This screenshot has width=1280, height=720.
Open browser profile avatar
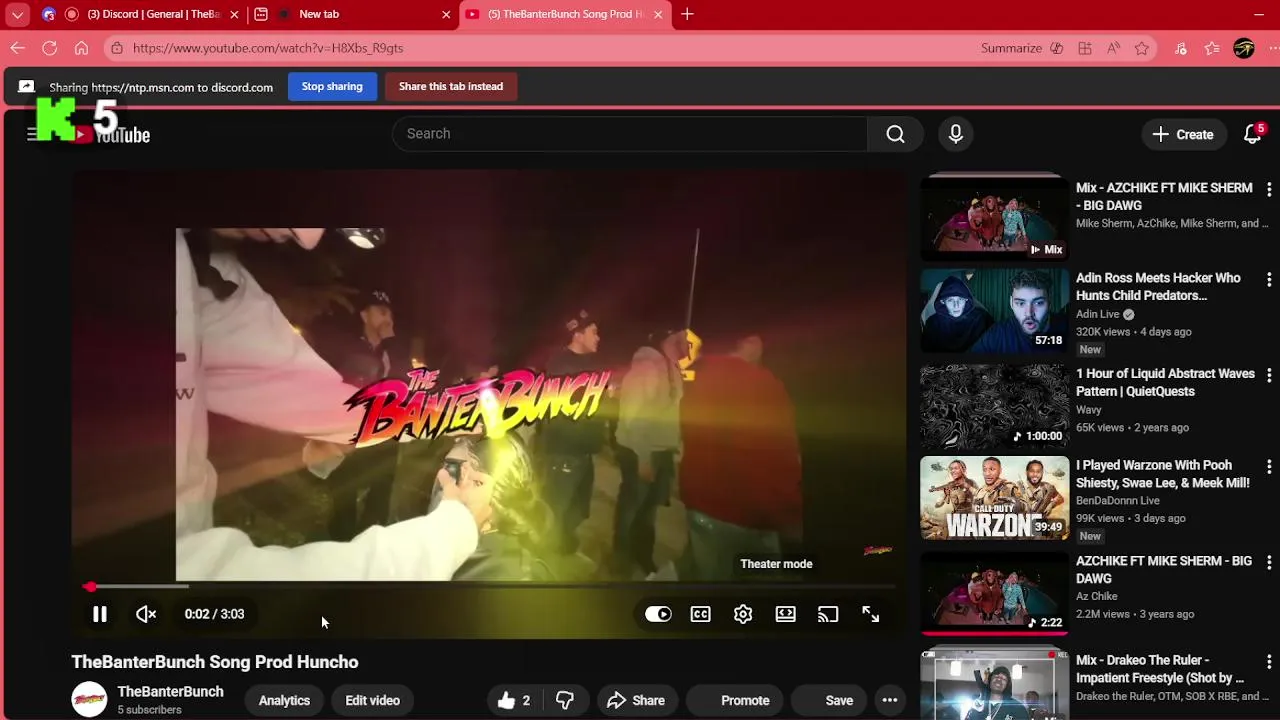point(1244,48)
